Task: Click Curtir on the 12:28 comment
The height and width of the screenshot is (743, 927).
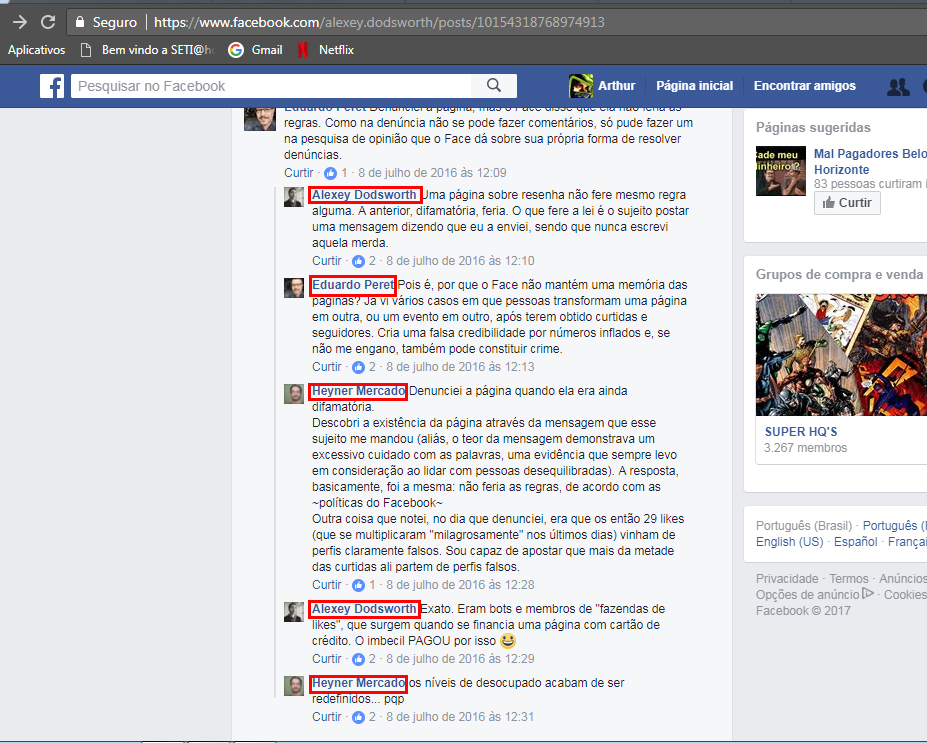Action: [x=327, y=585]
